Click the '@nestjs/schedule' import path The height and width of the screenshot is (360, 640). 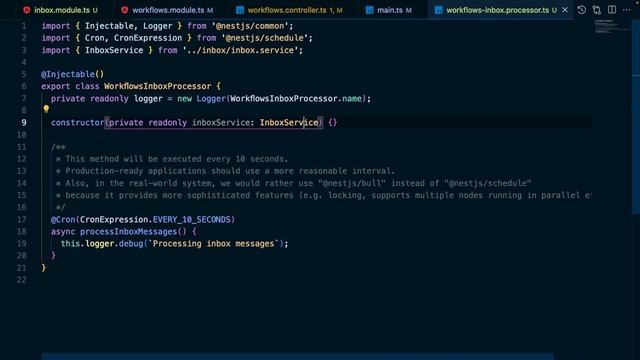coord(264,38)
